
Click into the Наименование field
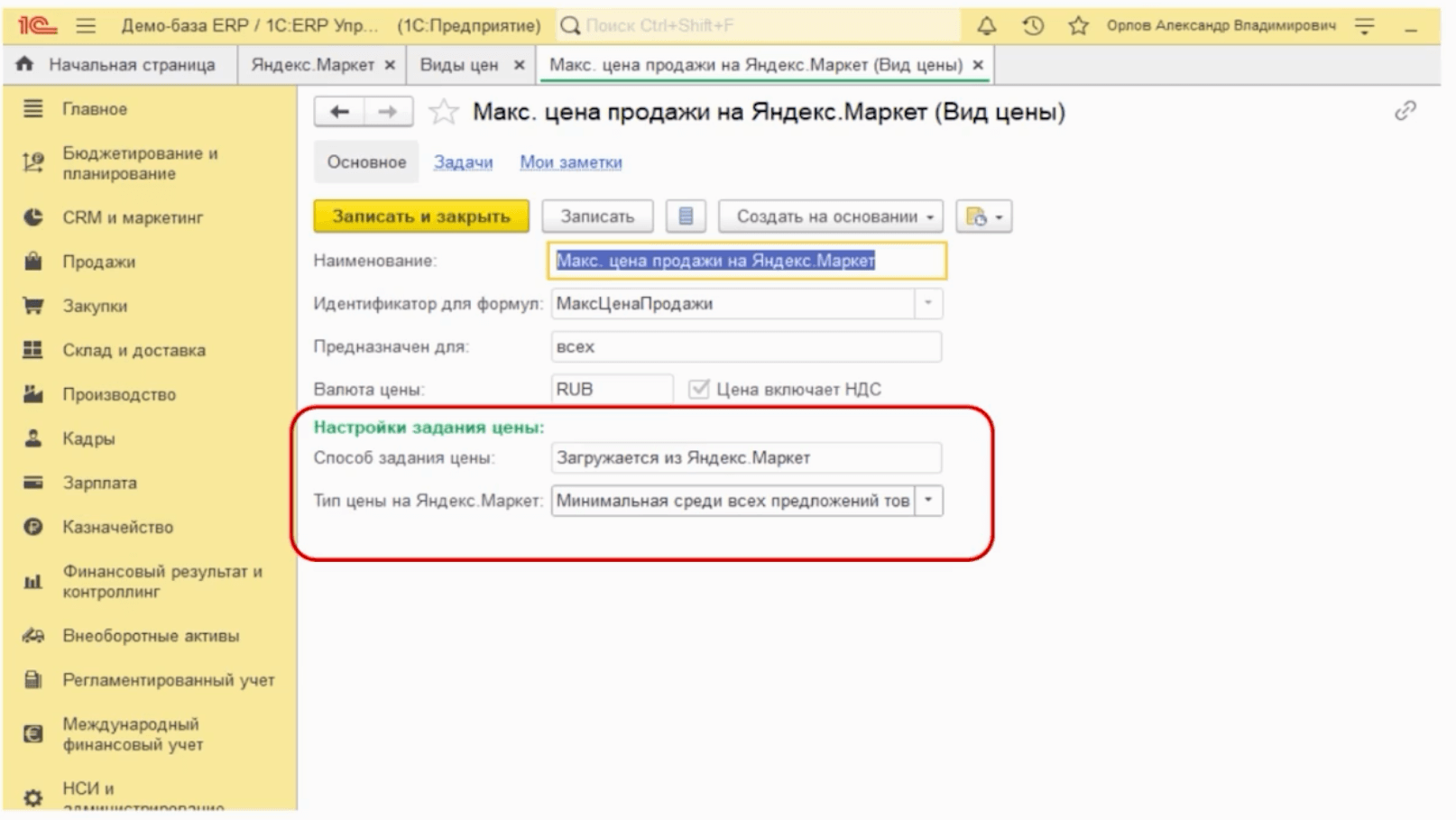coord(747,261)
